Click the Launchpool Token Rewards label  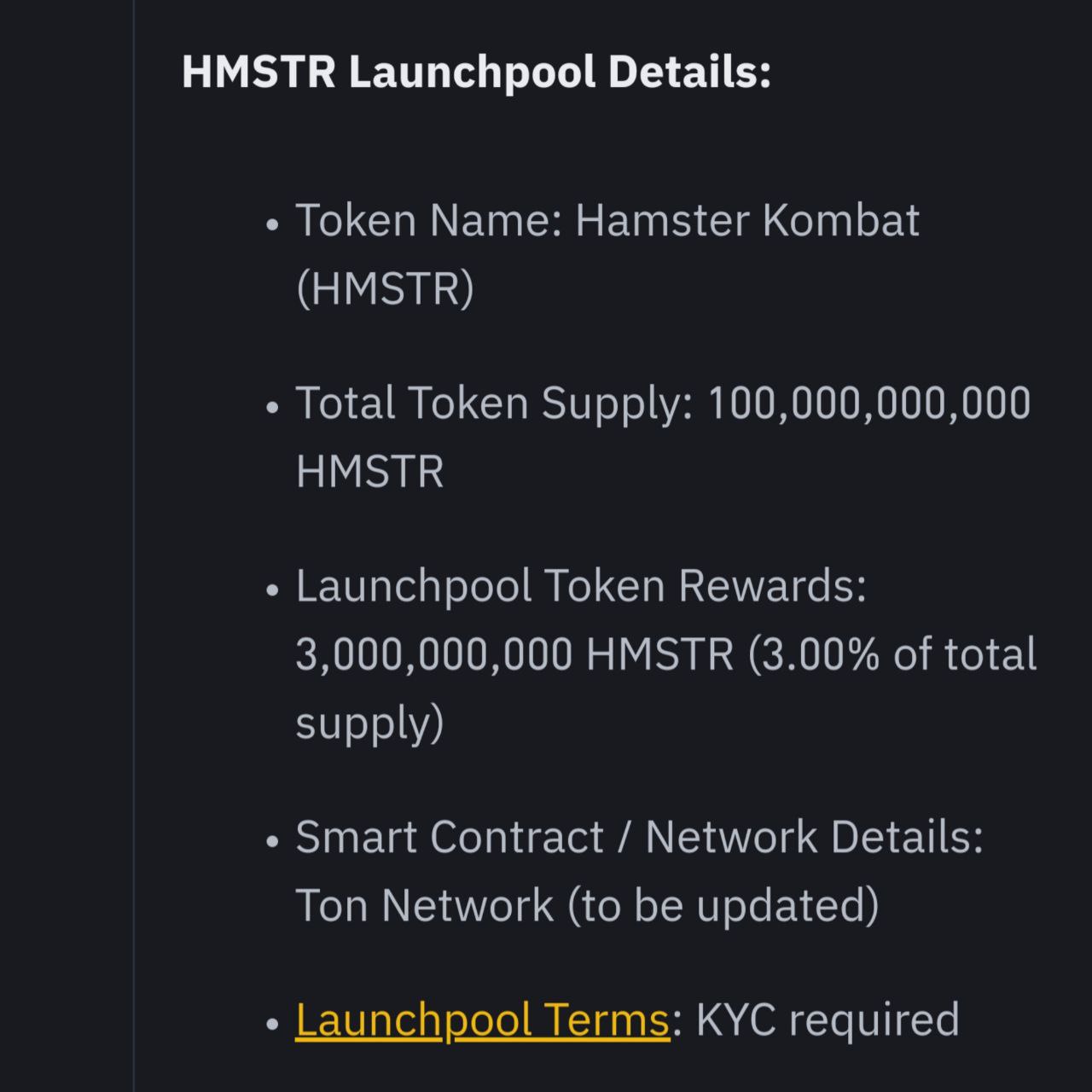click(x=581, y=587)
